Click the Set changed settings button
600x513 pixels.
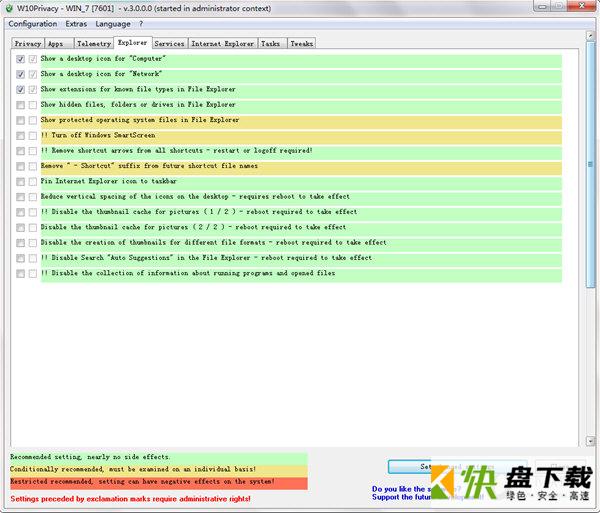(457, 466)
